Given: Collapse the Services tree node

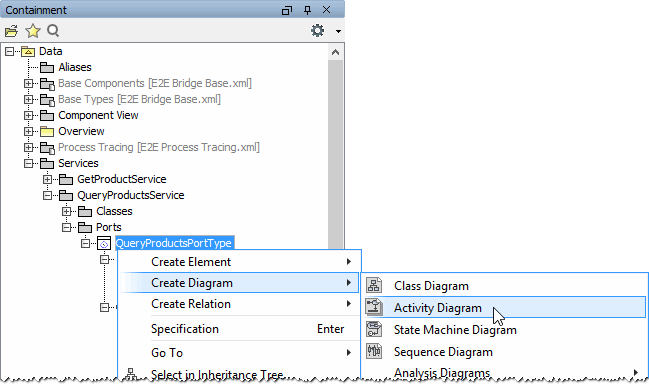Looking at the screenshot, I should pyautogui.click(x=28, y=163).
